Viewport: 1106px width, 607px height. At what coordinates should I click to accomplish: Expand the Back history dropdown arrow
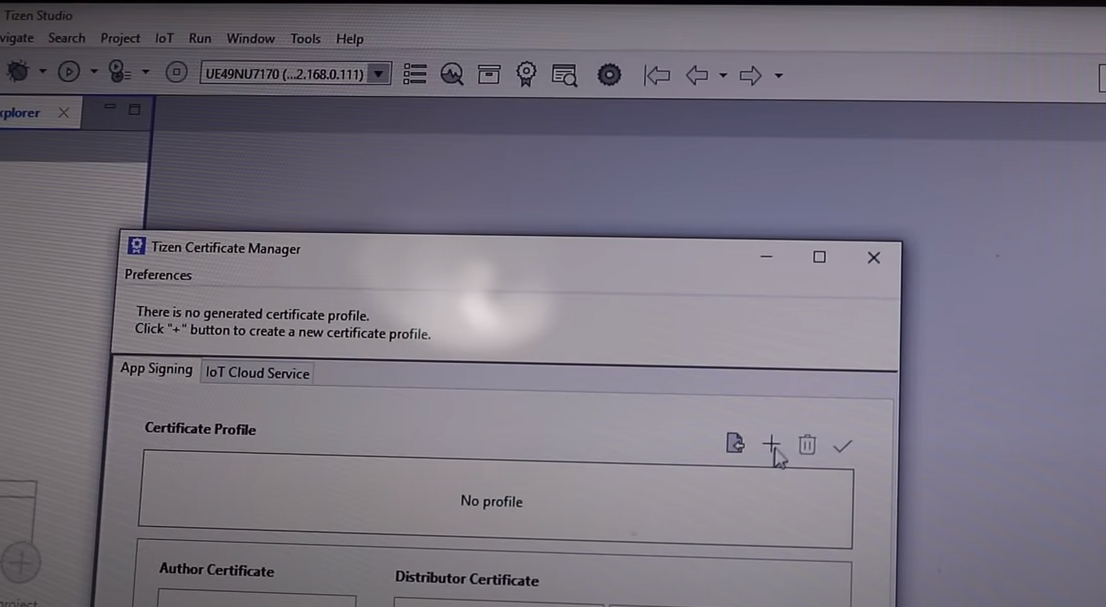[723, 75]
